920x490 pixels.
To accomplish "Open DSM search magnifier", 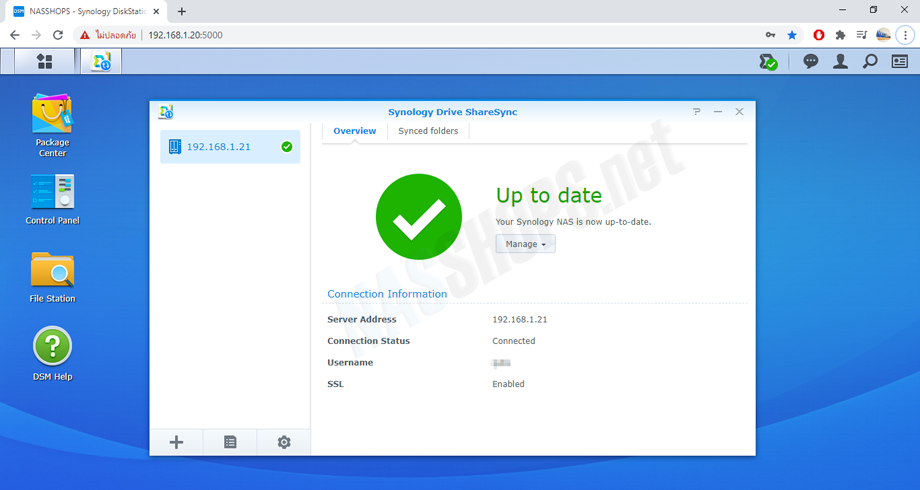I will point(870,61).
